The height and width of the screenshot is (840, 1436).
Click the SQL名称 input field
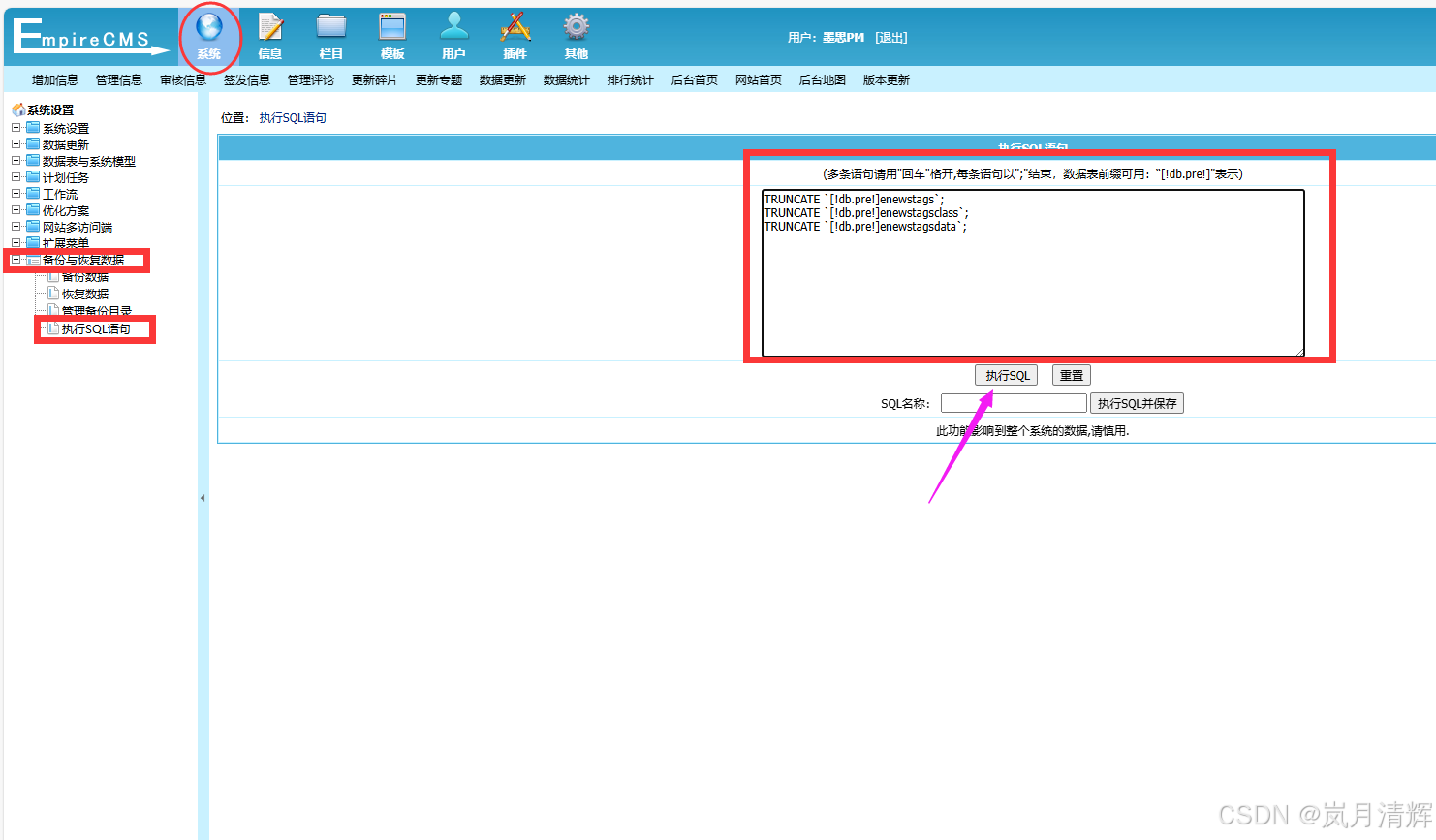click(1014, 403)
